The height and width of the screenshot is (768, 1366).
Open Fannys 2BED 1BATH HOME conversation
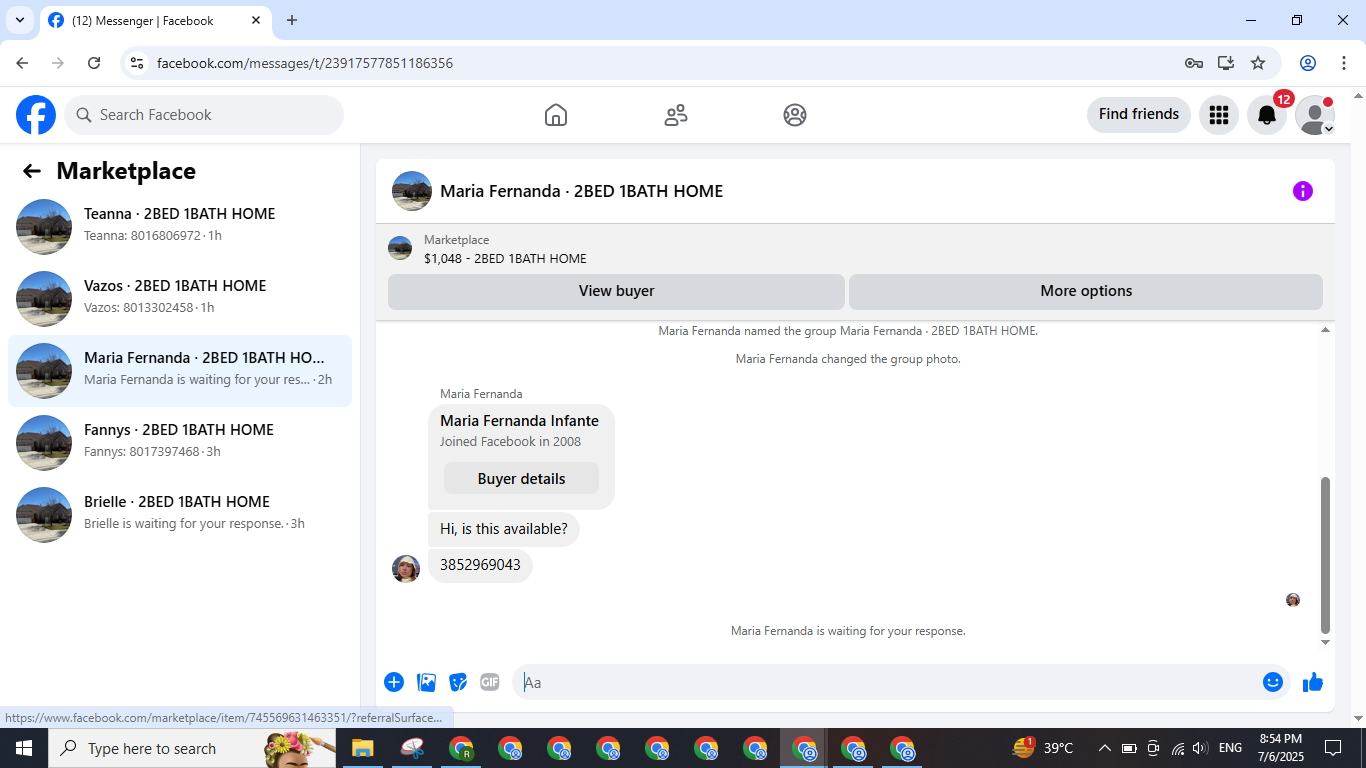(180, 442)
